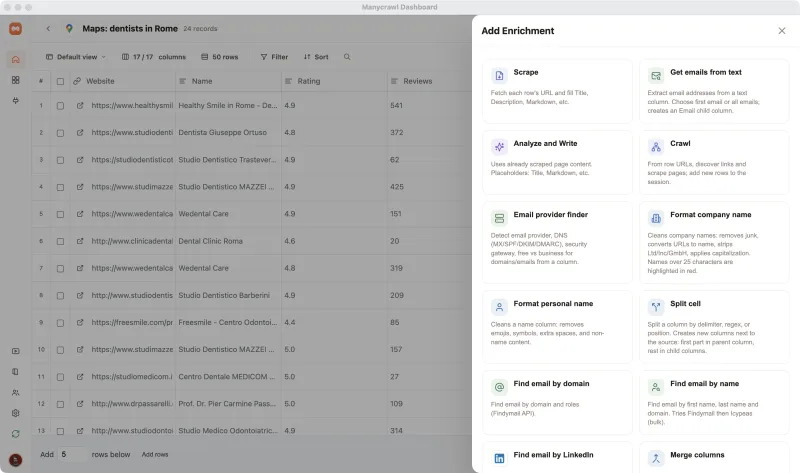Open the table search magnifier

pos(347,57)
